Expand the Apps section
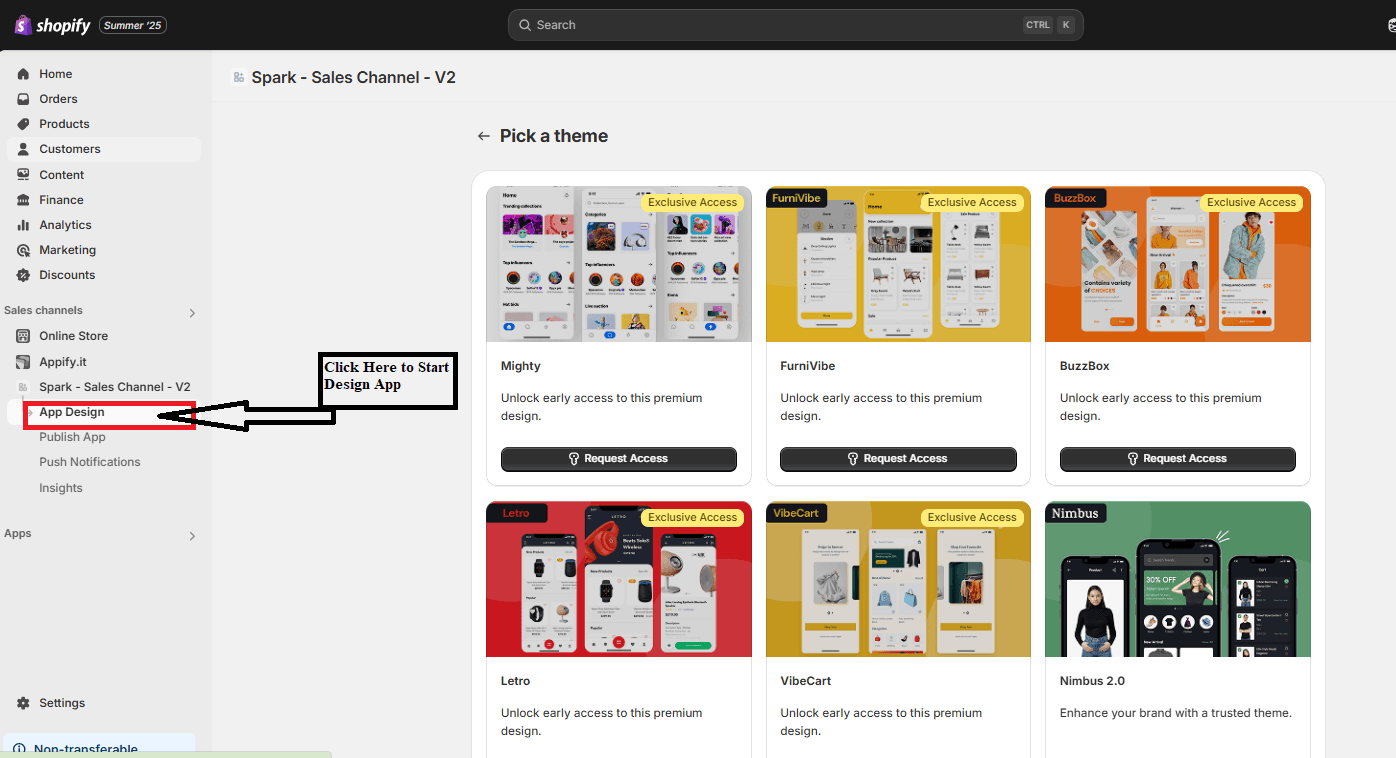 [190, 535]
